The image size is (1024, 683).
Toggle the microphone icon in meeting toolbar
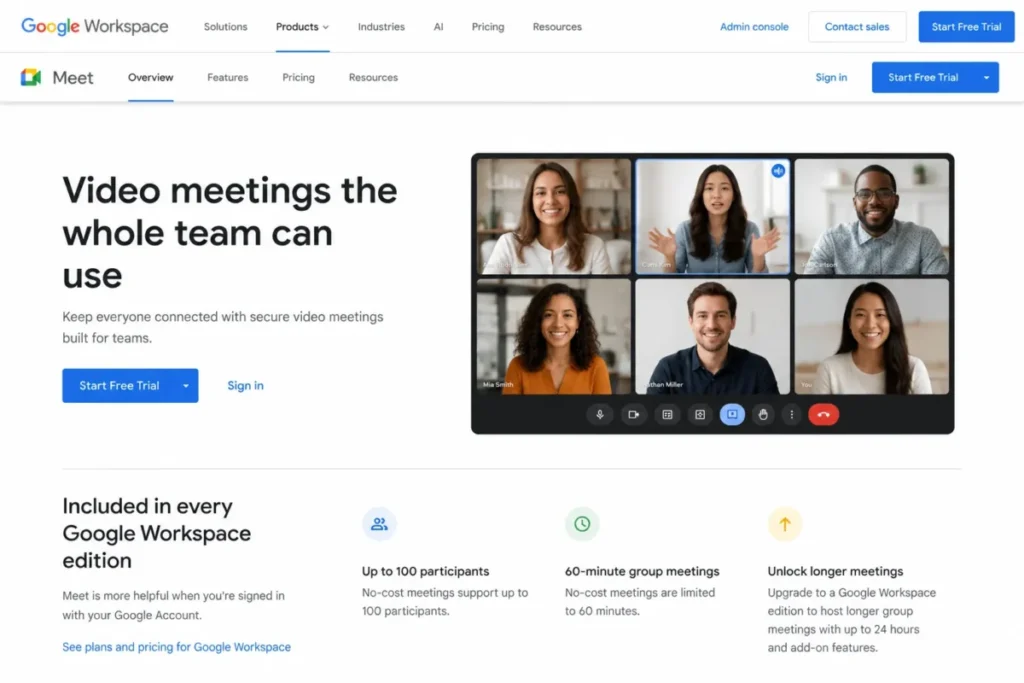(600, 415)
